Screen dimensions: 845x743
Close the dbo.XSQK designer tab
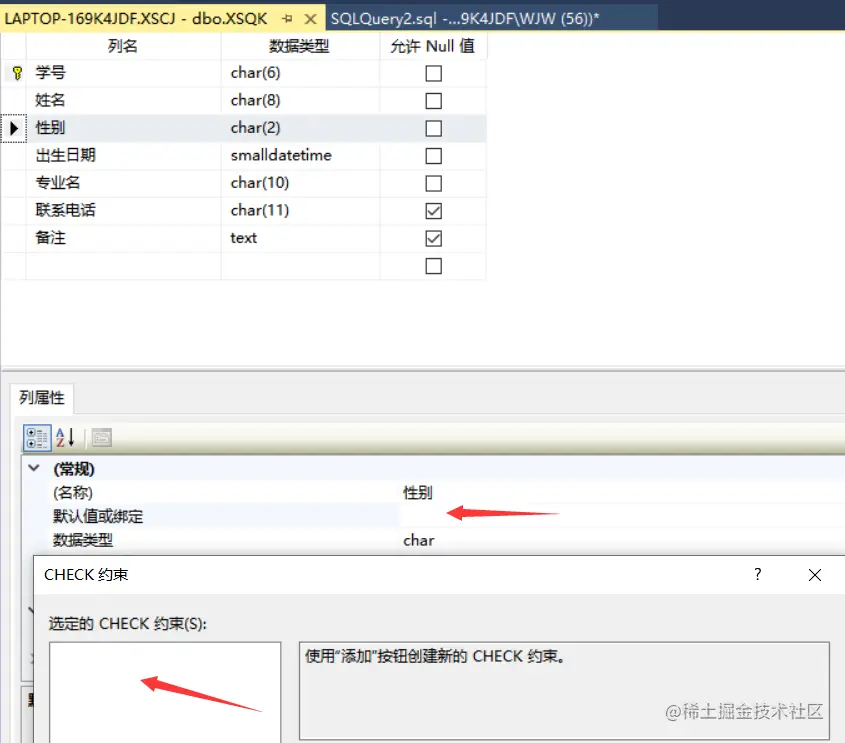click(310, 19)
